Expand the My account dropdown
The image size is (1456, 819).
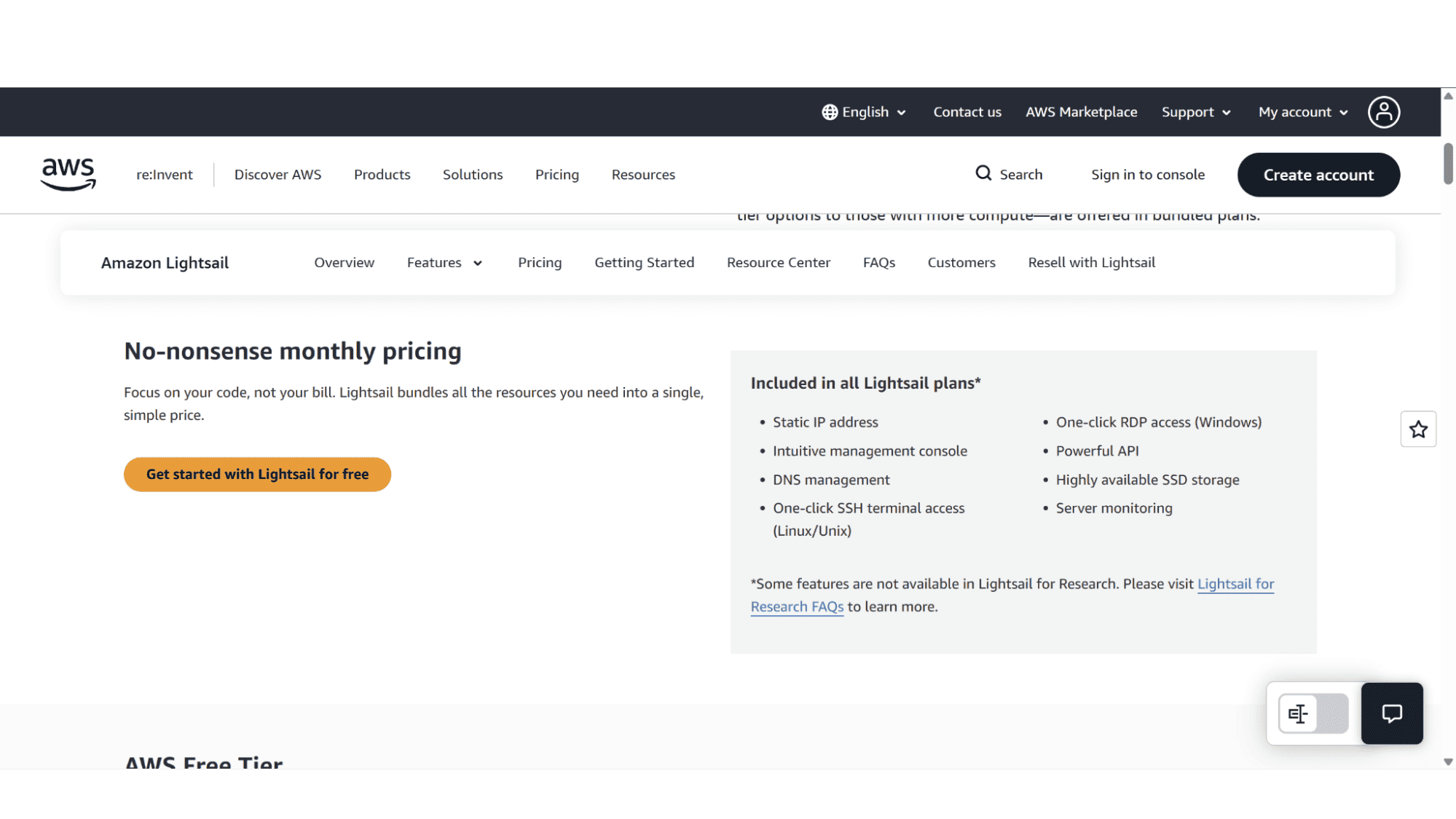(x=1303, y=112)
